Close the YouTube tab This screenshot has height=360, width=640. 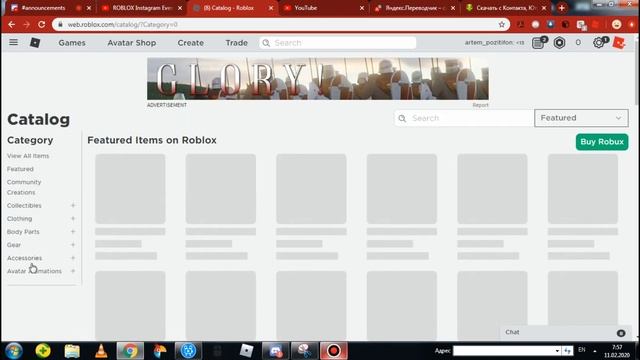362,8
